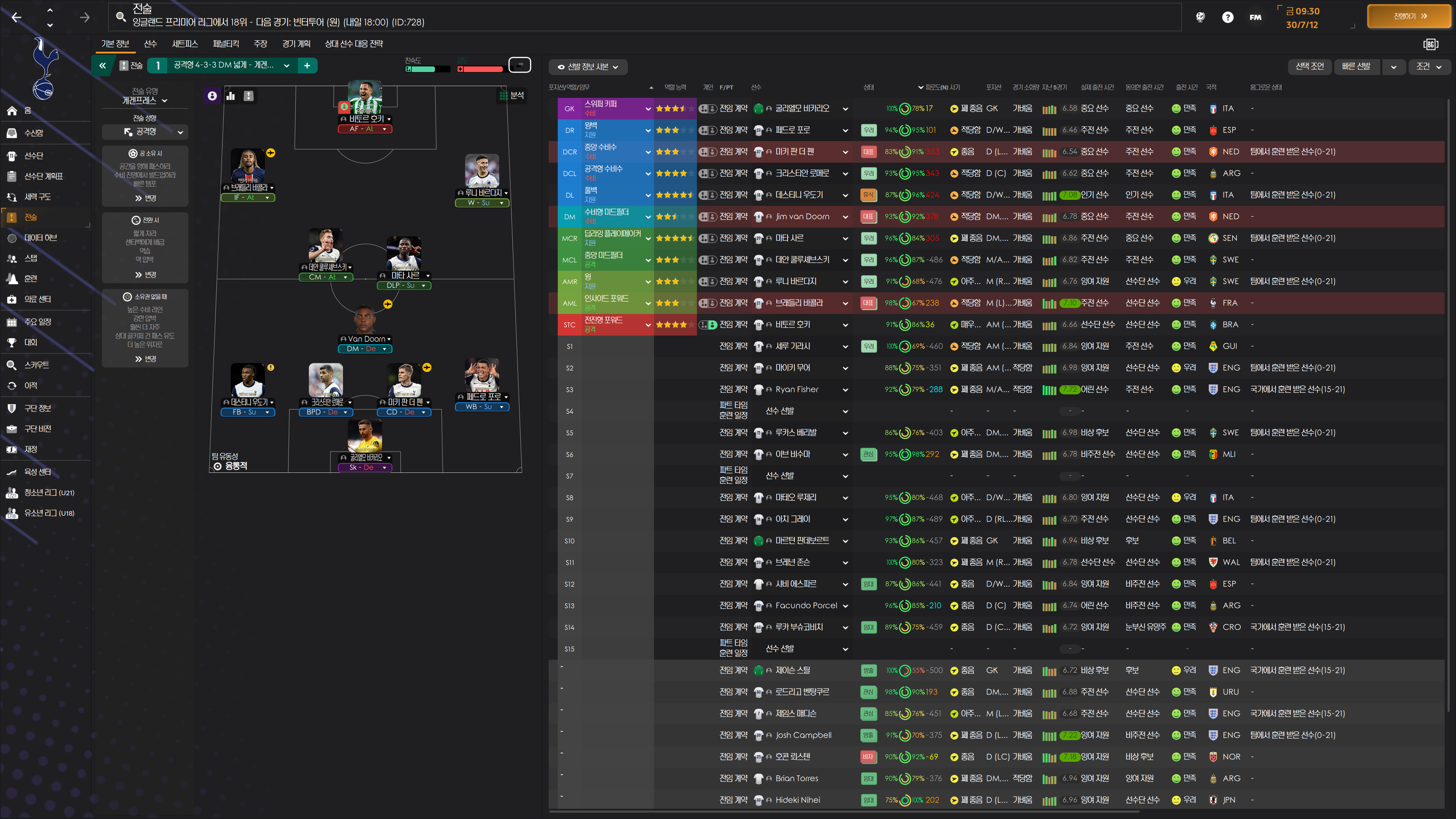Open the 스카우트 sidebar section

36,365
